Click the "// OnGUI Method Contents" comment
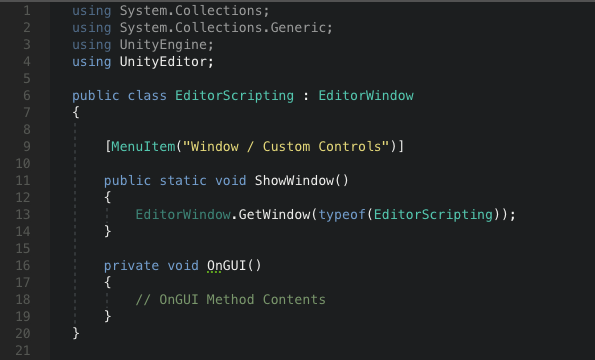595x360 pixels. tap(230, 300)
